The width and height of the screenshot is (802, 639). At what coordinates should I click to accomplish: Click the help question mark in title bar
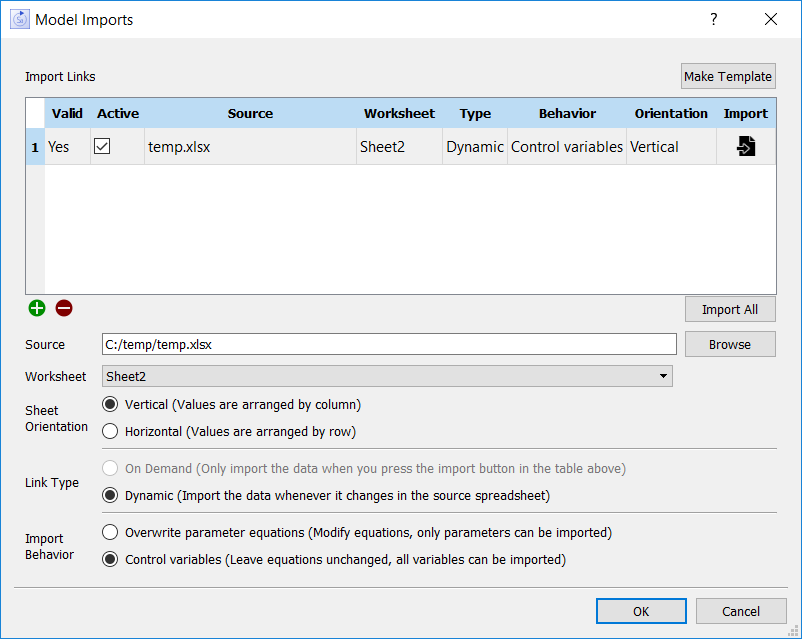tap(714, 19)
